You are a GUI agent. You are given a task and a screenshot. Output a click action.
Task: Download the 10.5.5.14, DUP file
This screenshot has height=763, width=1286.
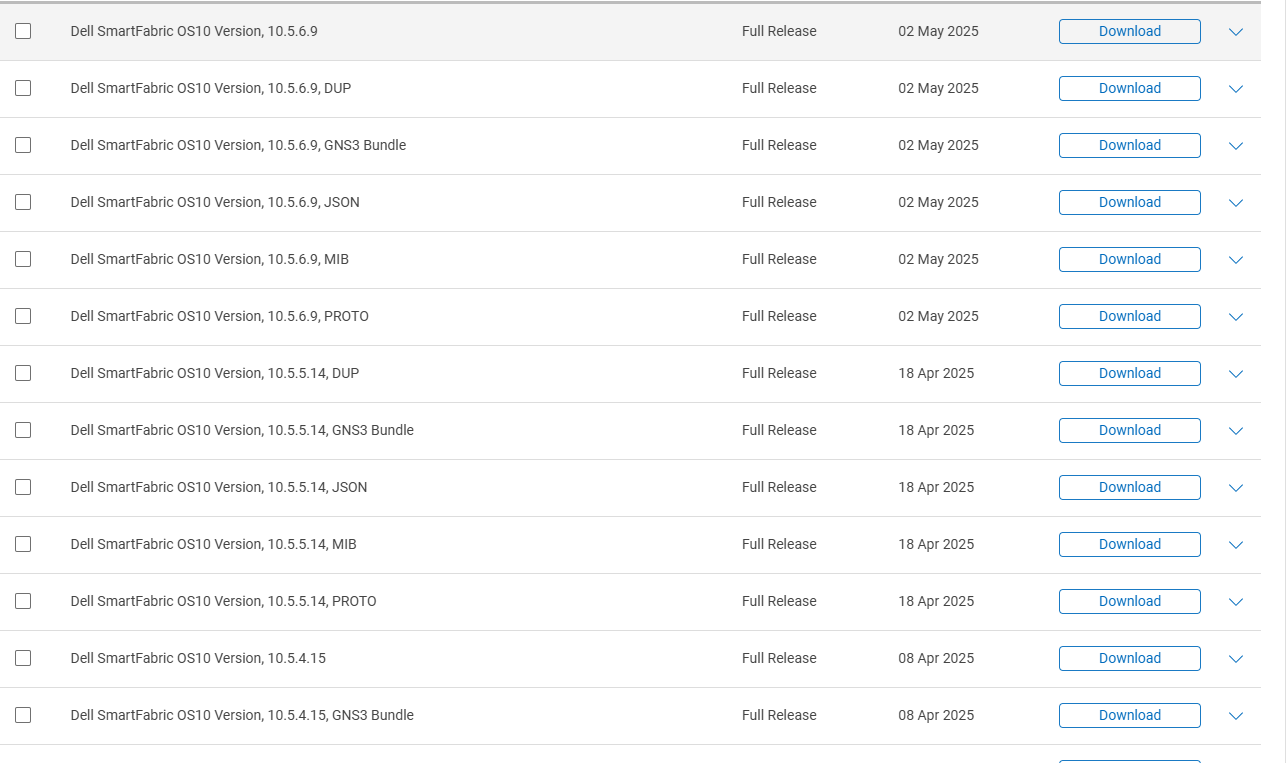pyautogui.click(x=1130, y=373)
